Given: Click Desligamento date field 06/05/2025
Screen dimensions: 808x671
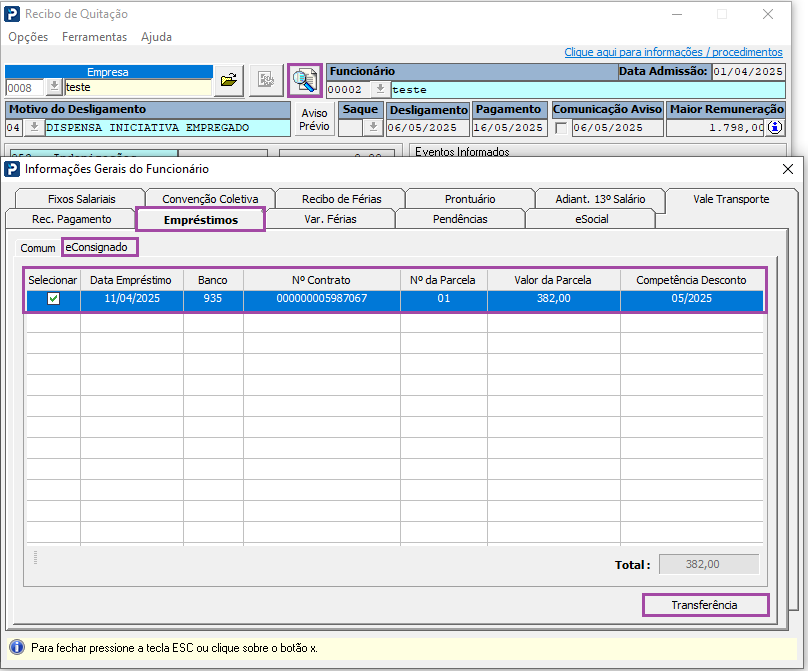Looking at the screenshot, I should [x=428, y=127].
